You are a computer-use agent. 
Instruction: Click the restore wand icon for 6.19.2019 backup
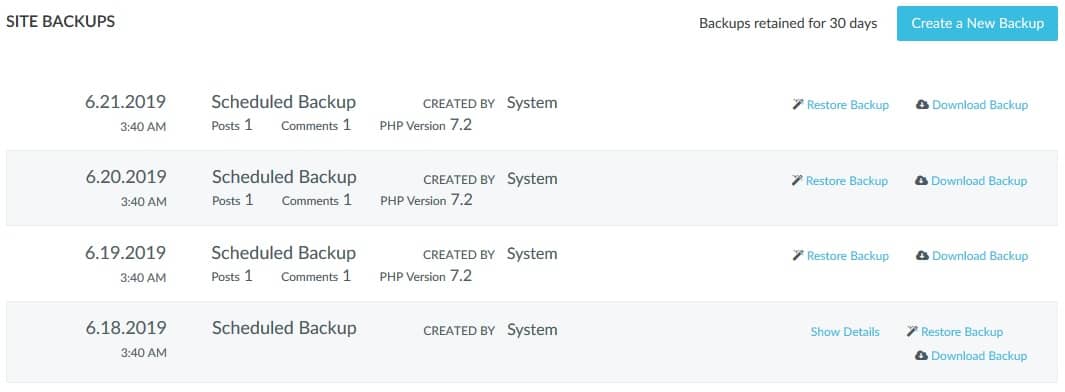click(798, 255)
